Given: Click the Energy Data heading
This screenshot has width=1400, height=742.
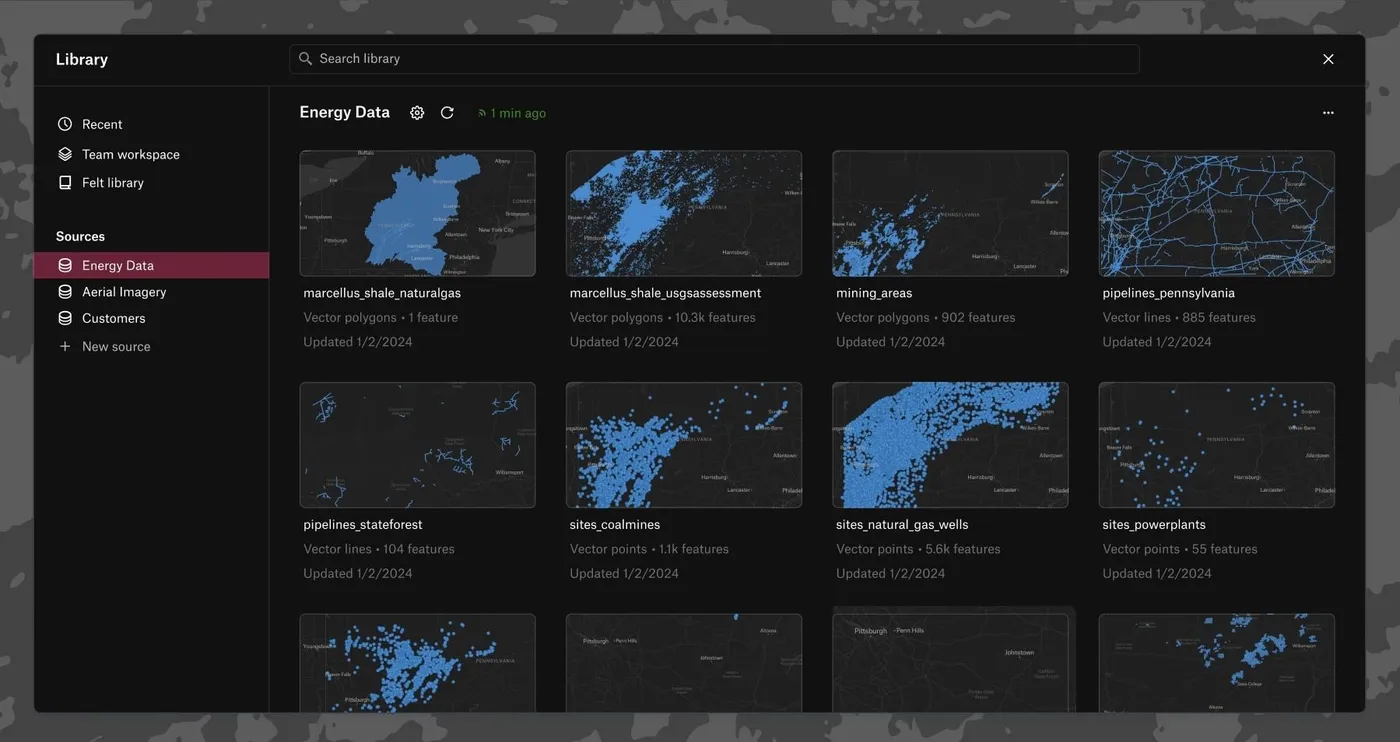Looking at the screenshot, I should point(345,112).
